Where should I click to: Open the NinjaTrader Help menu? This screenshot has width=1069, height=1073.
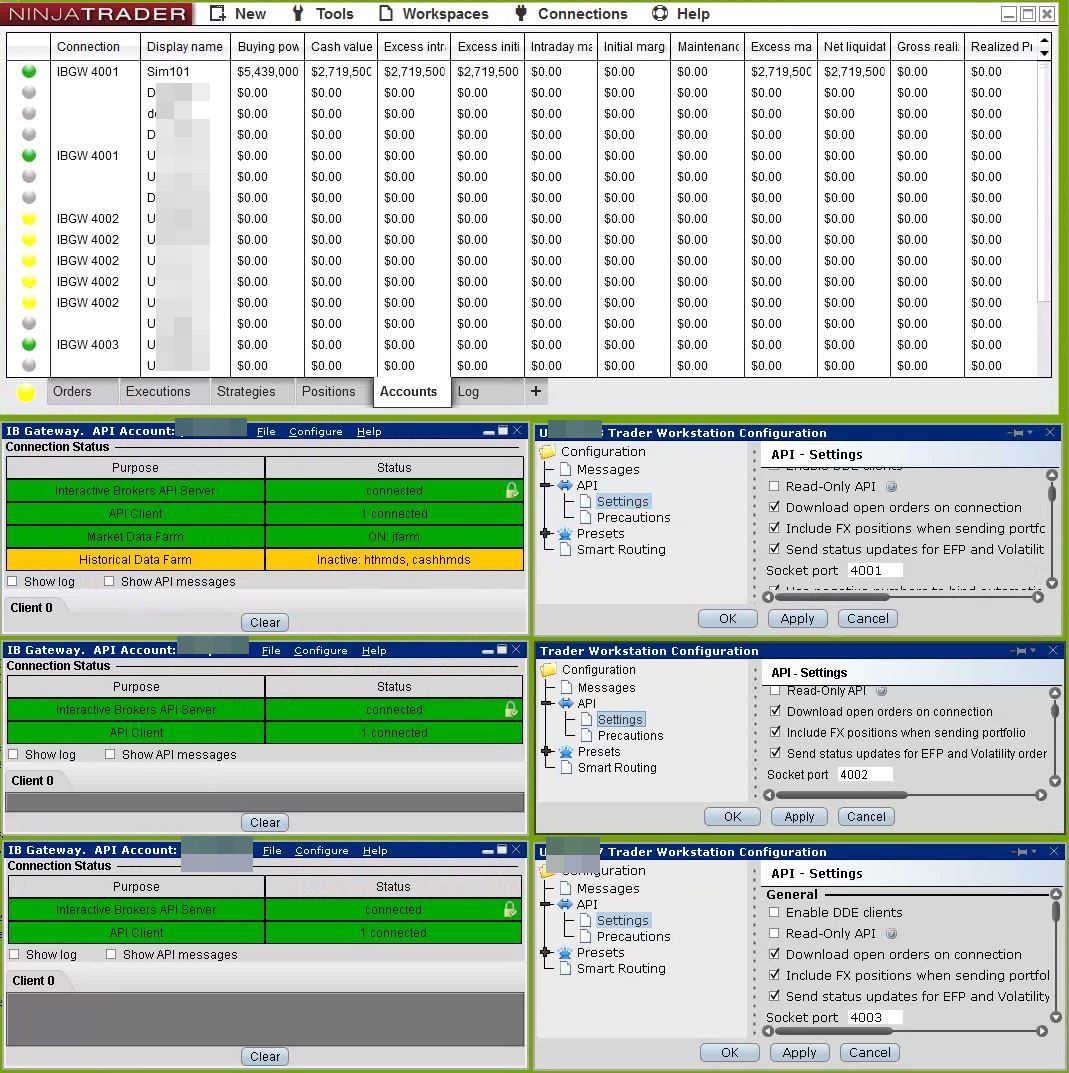681,14
